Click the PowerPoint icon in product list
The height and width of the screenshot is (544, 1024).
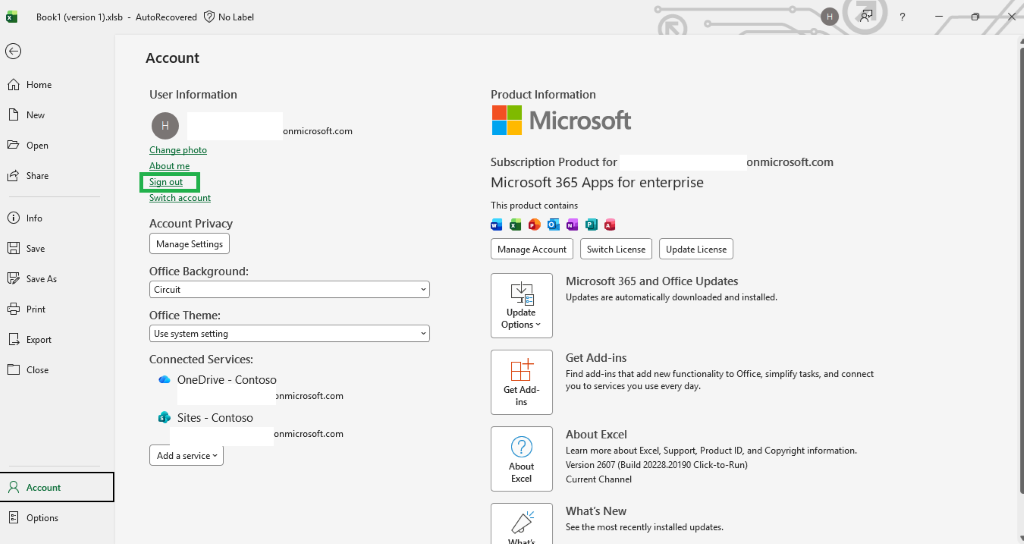coord(534,225)
